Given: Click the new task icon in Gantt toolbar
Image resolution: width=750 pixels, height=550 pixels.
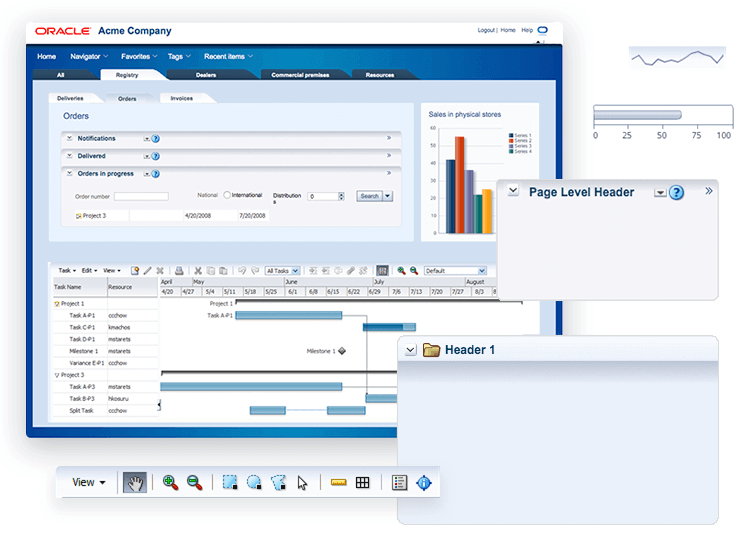Looking at the screenshot, I should 135,271.
